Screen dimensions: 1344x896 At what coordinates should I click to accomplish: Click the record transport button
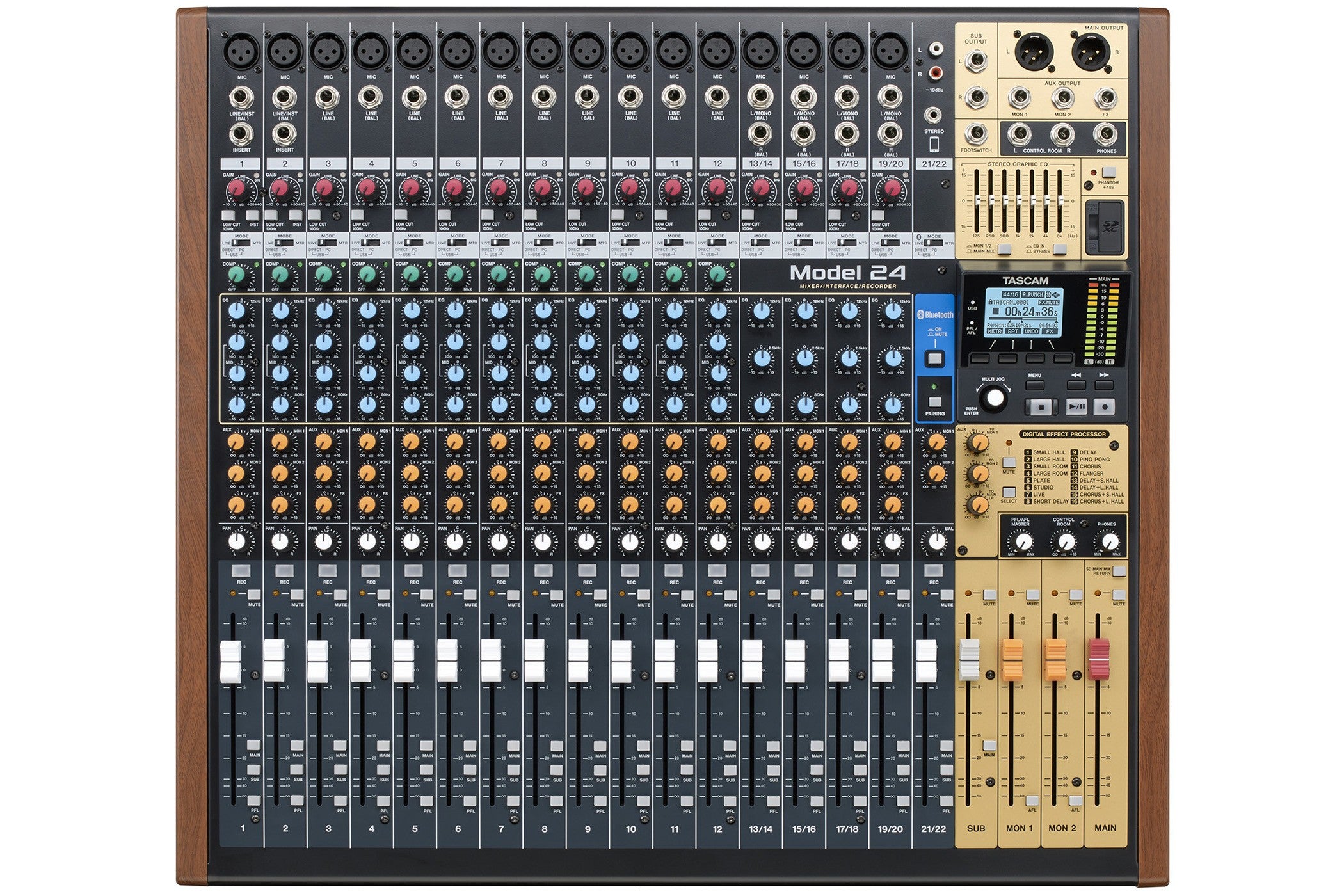click(1105, 406)
